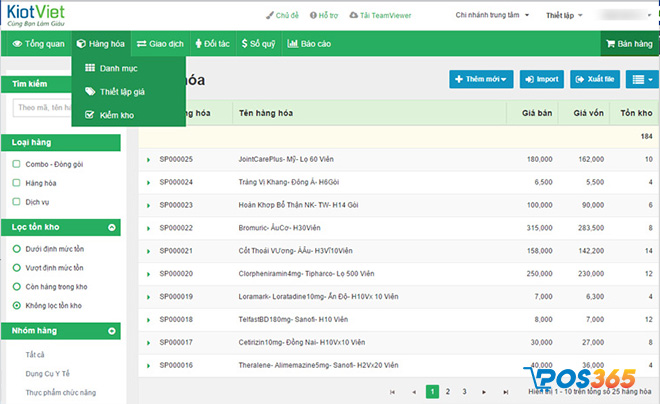
Task: Check the Hàng hóa product type checkbox
Action: (x=16, y=183)
